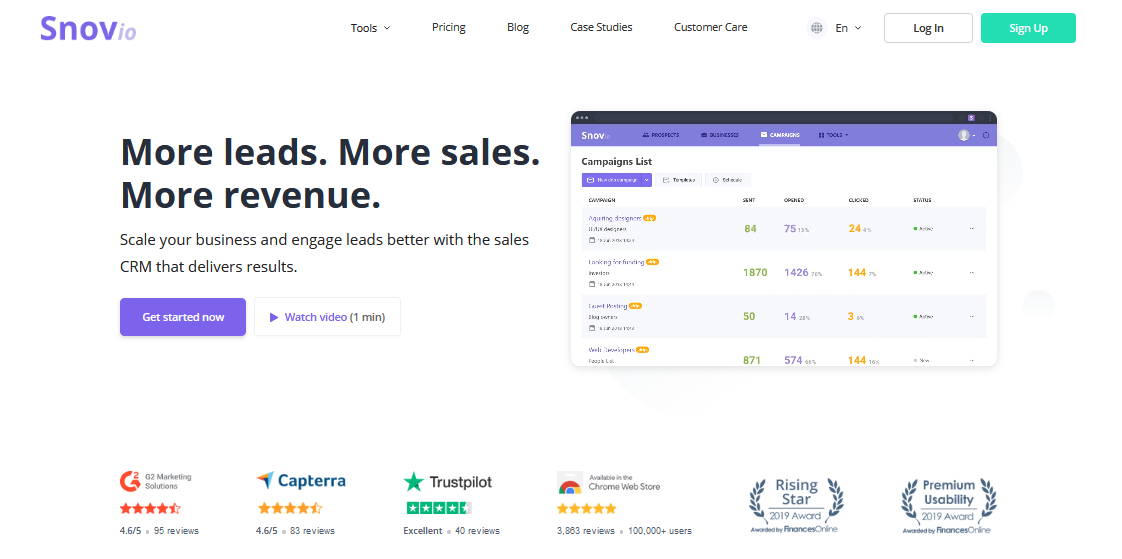
Task: Click the "100,000+ users" text
Action: (660, 531)
